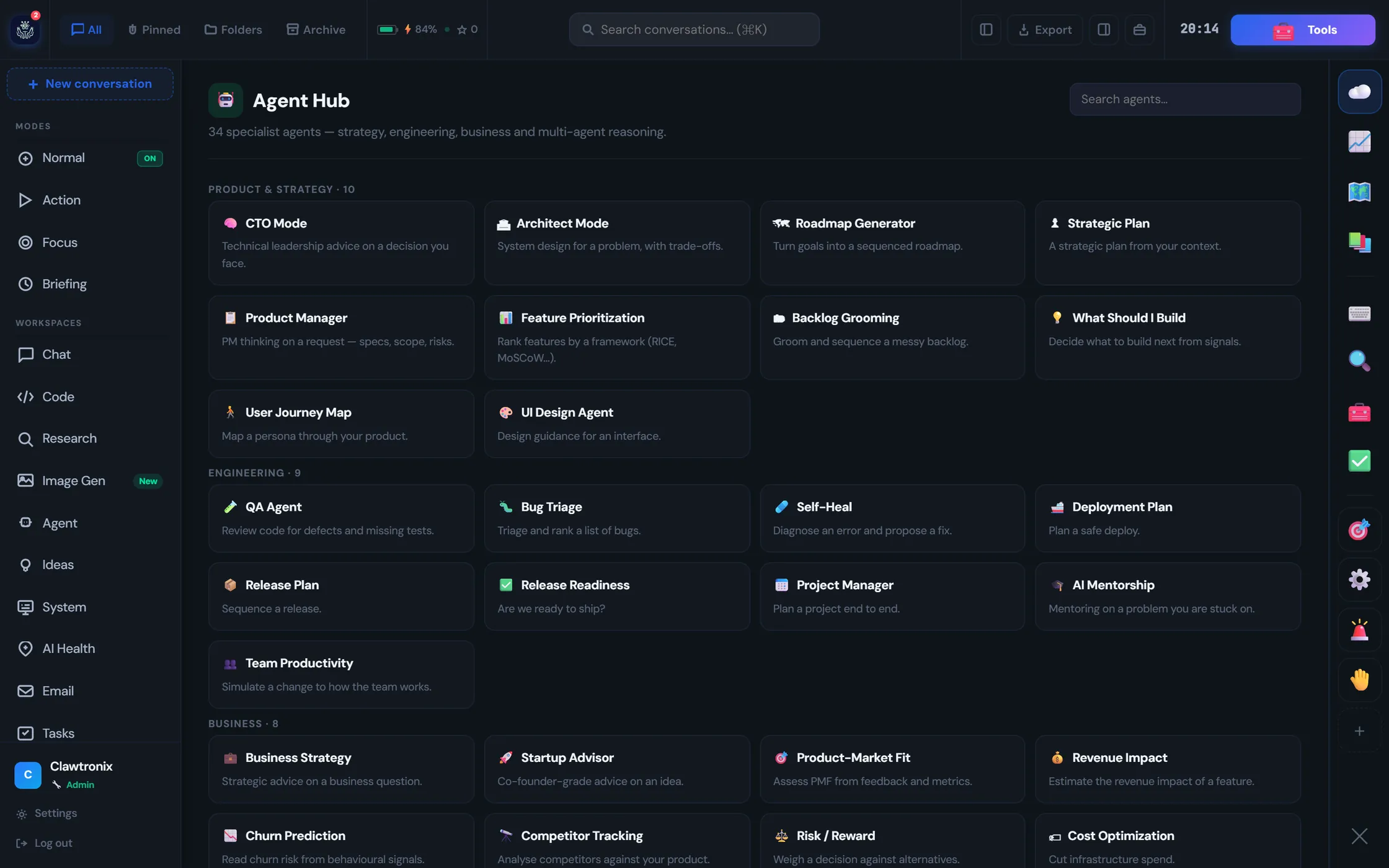Open the CTO Mode agent card

(x=341, y=242)
